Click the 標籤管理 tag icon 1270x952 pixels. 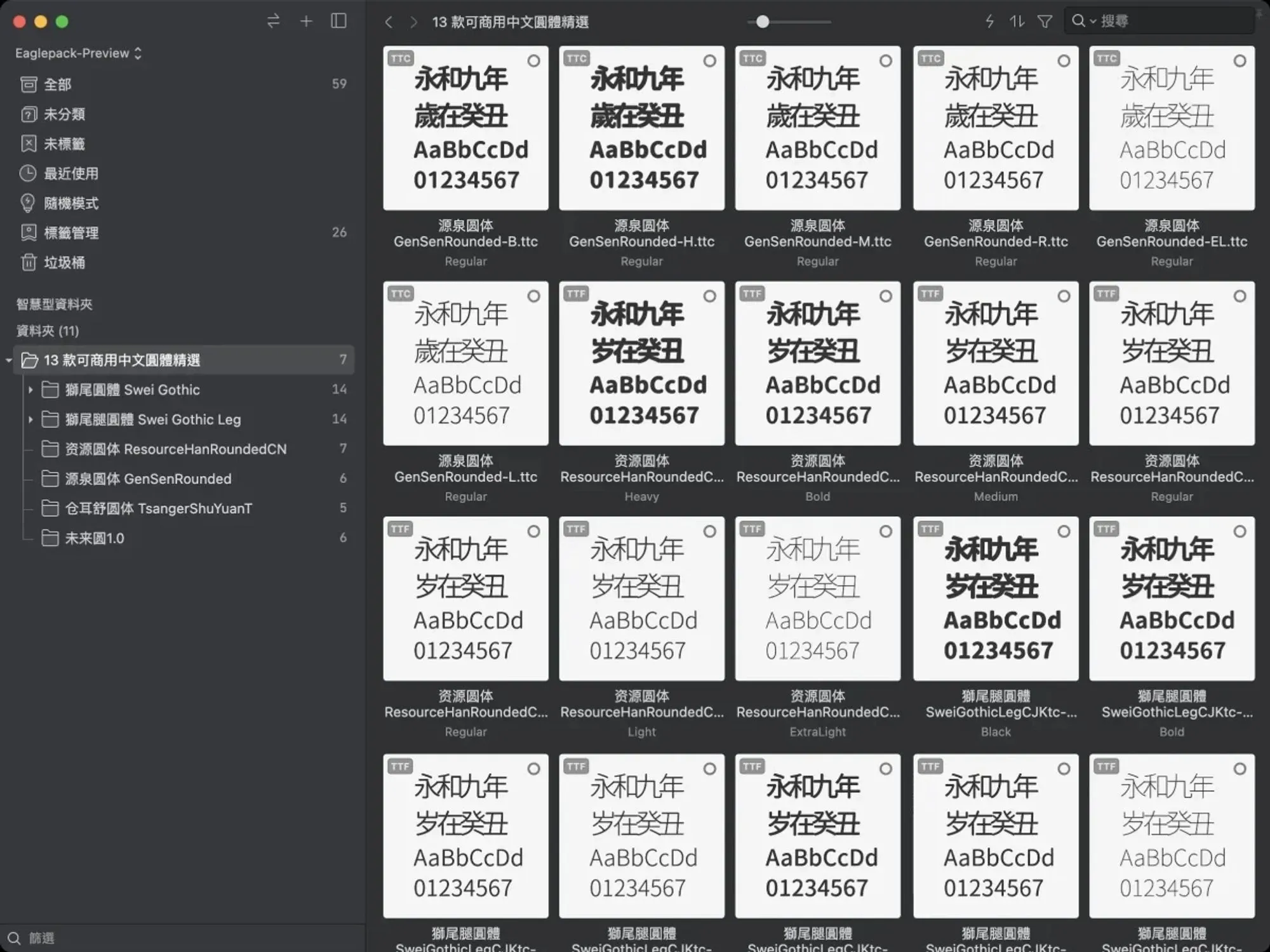29,232
